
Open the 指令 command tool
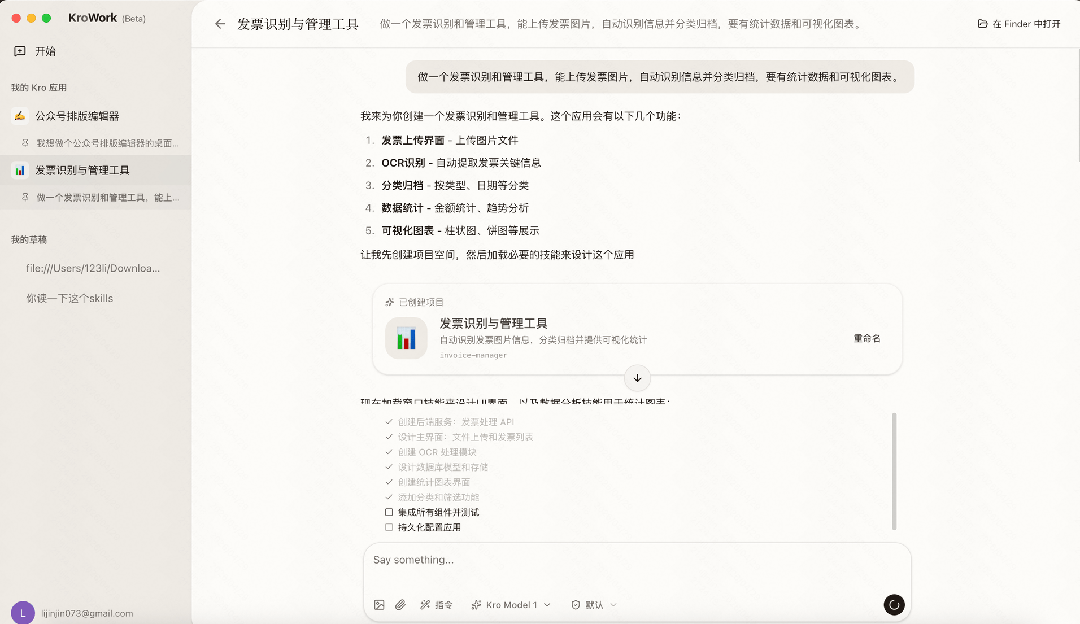coord(437,604)
